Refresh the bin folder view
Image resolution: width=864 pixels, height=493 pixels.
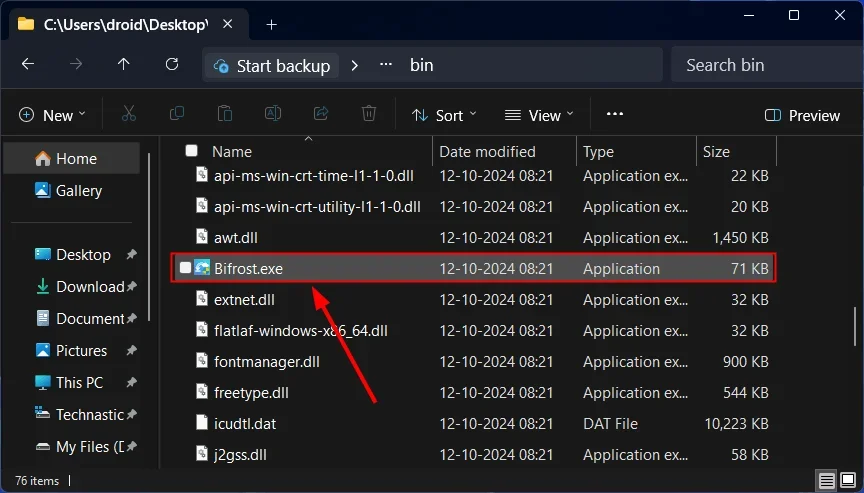(172, 64)
